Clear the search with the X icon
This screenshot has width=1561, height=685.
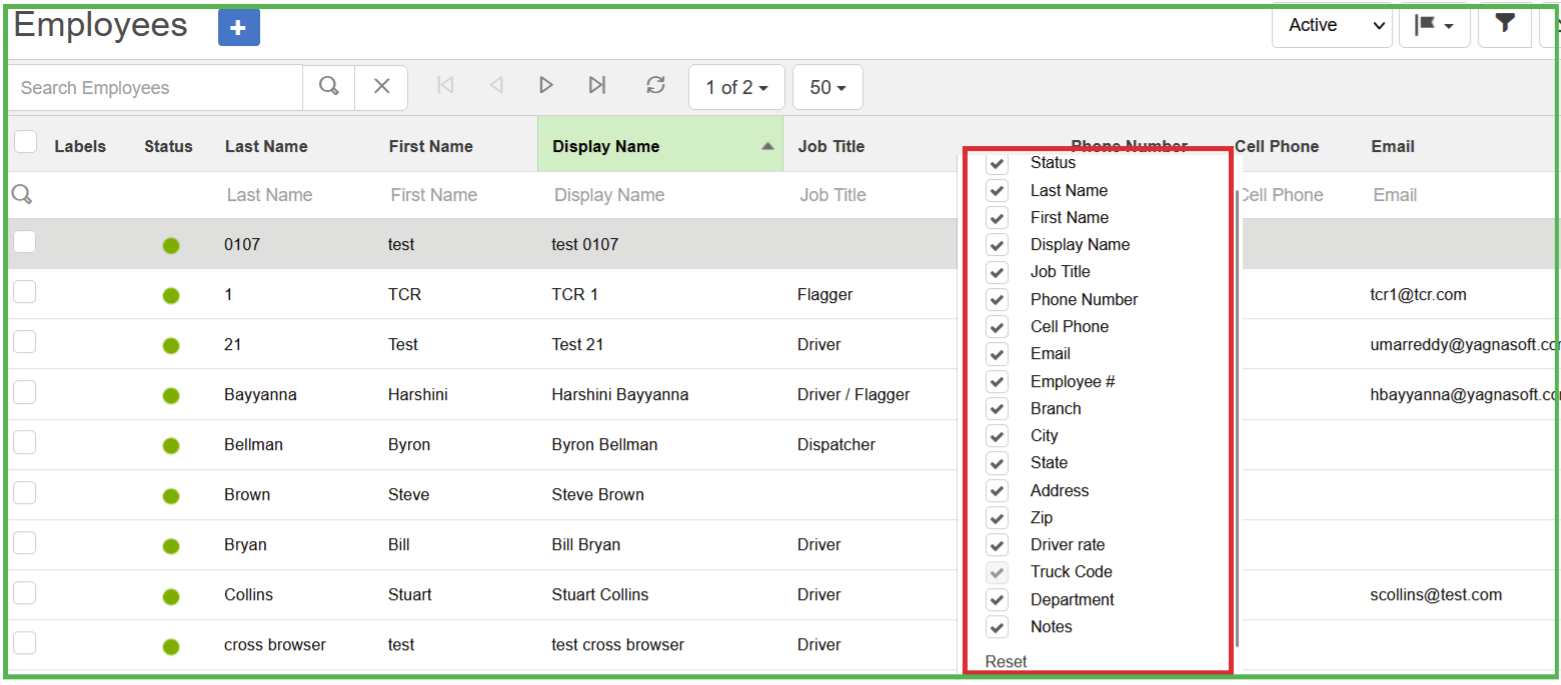coord(382,87)
